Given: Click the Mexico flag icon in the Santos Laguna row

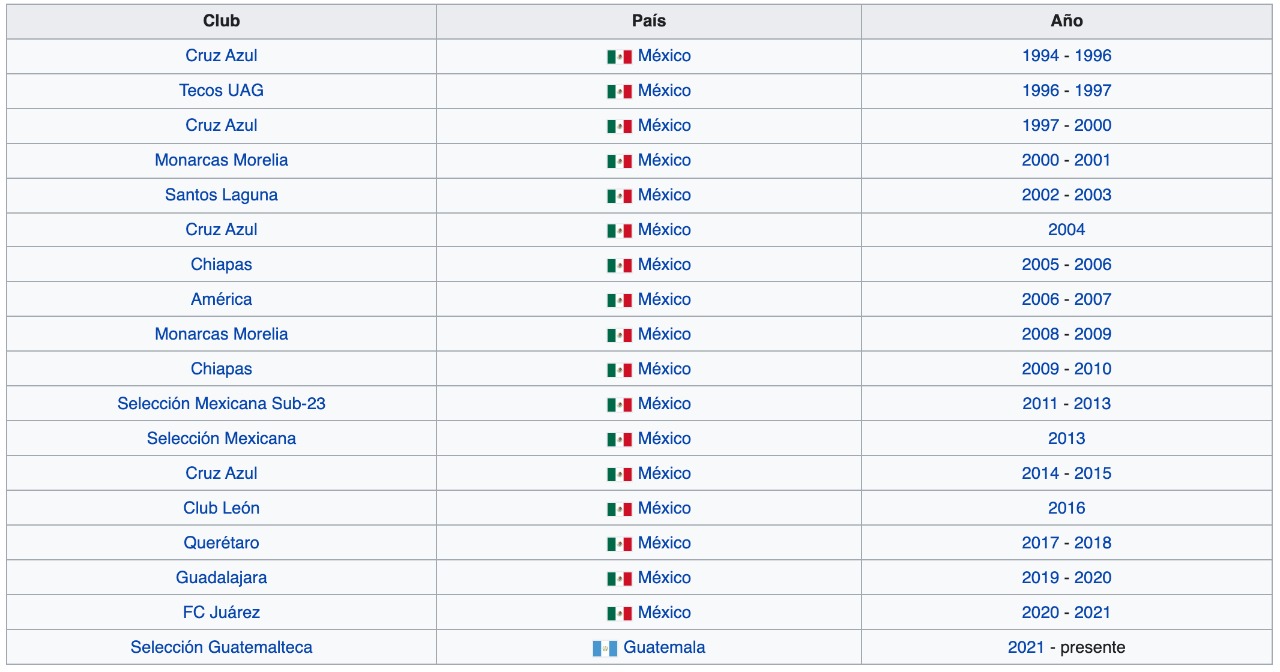Looking at the screenshot, I should (619, 196).
